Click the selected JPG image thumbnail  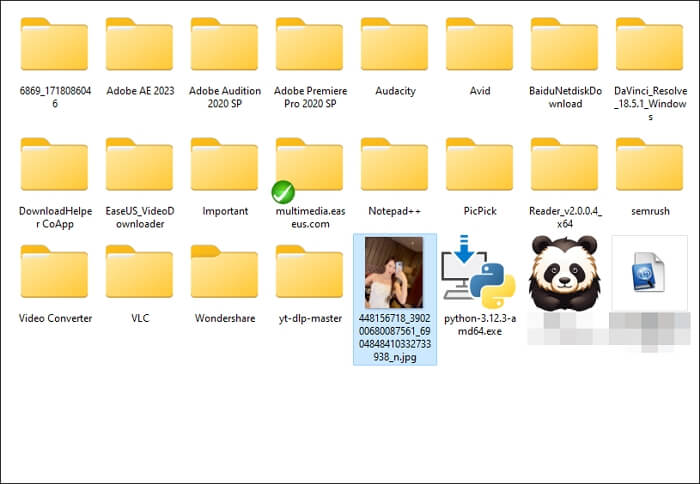[394, 272]
